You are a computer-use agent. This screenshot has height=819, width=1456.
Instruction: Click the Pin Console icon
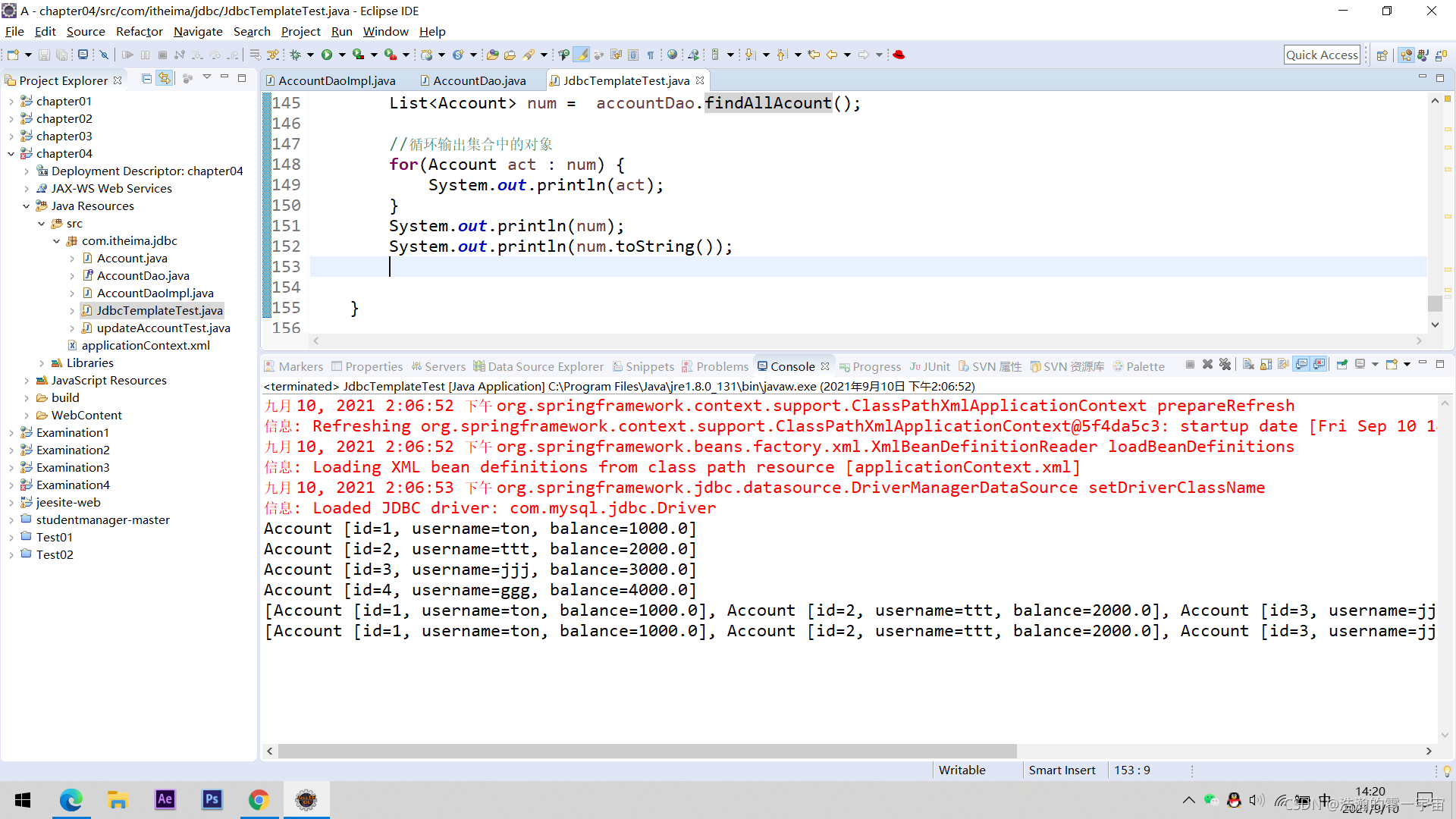pos(1341,365)
